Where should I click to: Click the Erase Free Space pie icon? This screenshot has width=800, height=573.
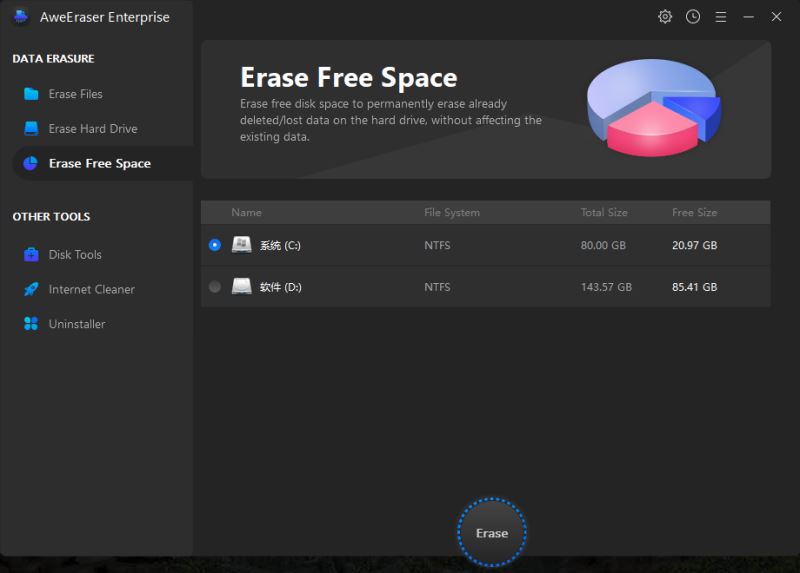pyautogui.click(x=31, y=163)
